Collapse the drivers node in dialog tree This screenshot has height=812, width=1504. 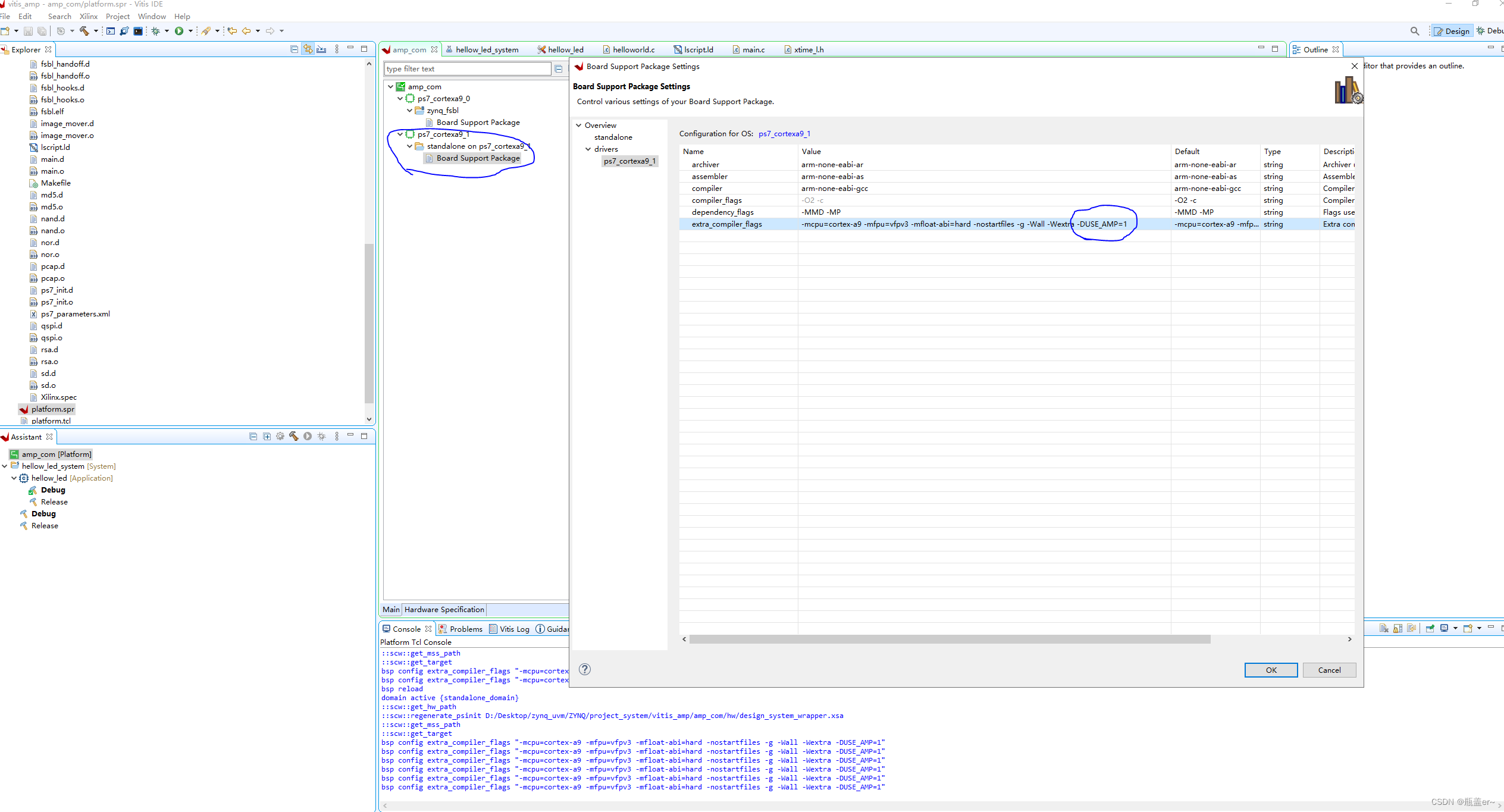tap(588, 149)
